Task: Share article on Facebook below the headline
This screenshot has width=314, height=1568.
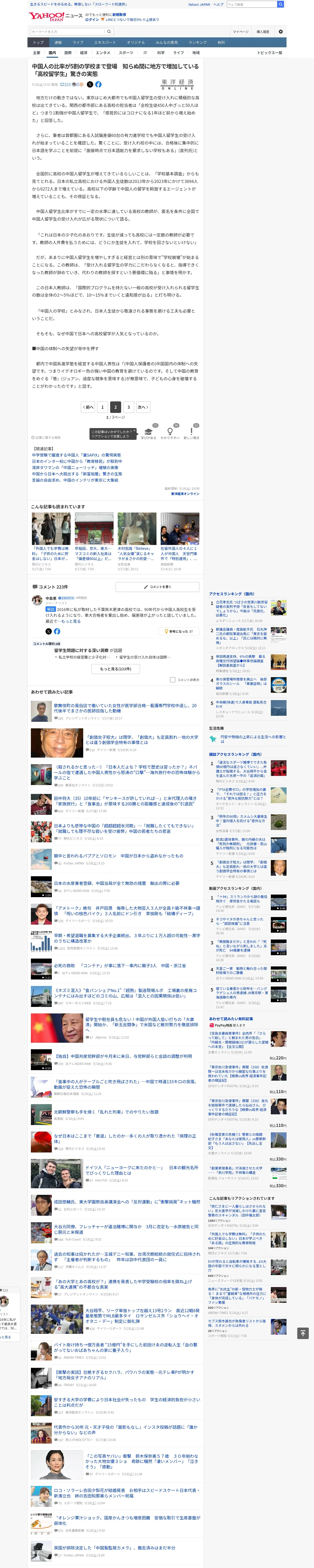Action: tap(98, 85)
